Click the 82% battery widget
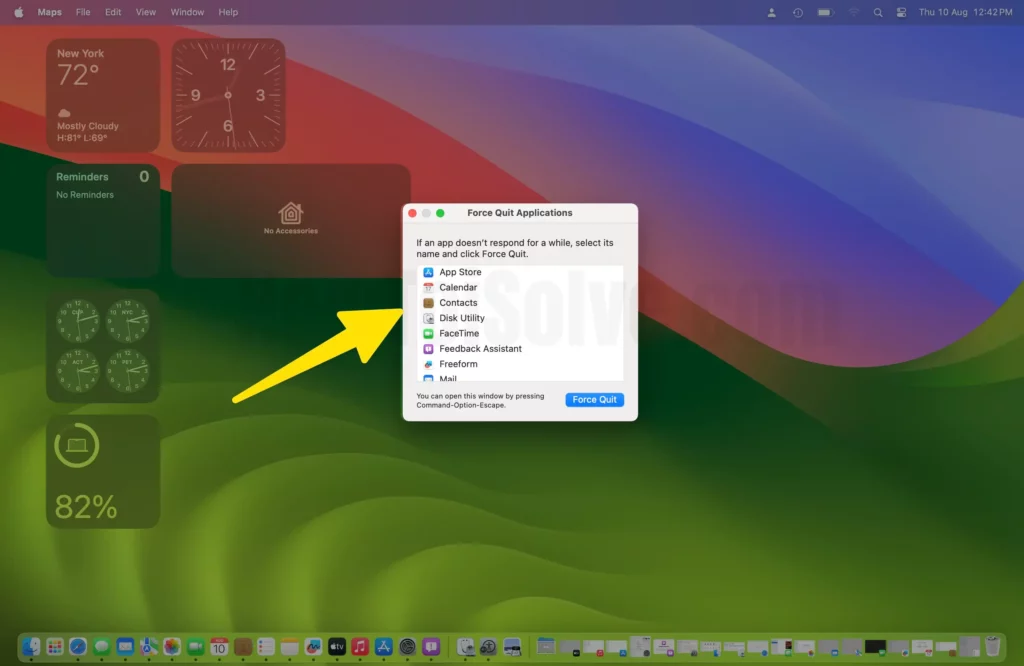The image size is (1024, 666). (x=103, y=471)
